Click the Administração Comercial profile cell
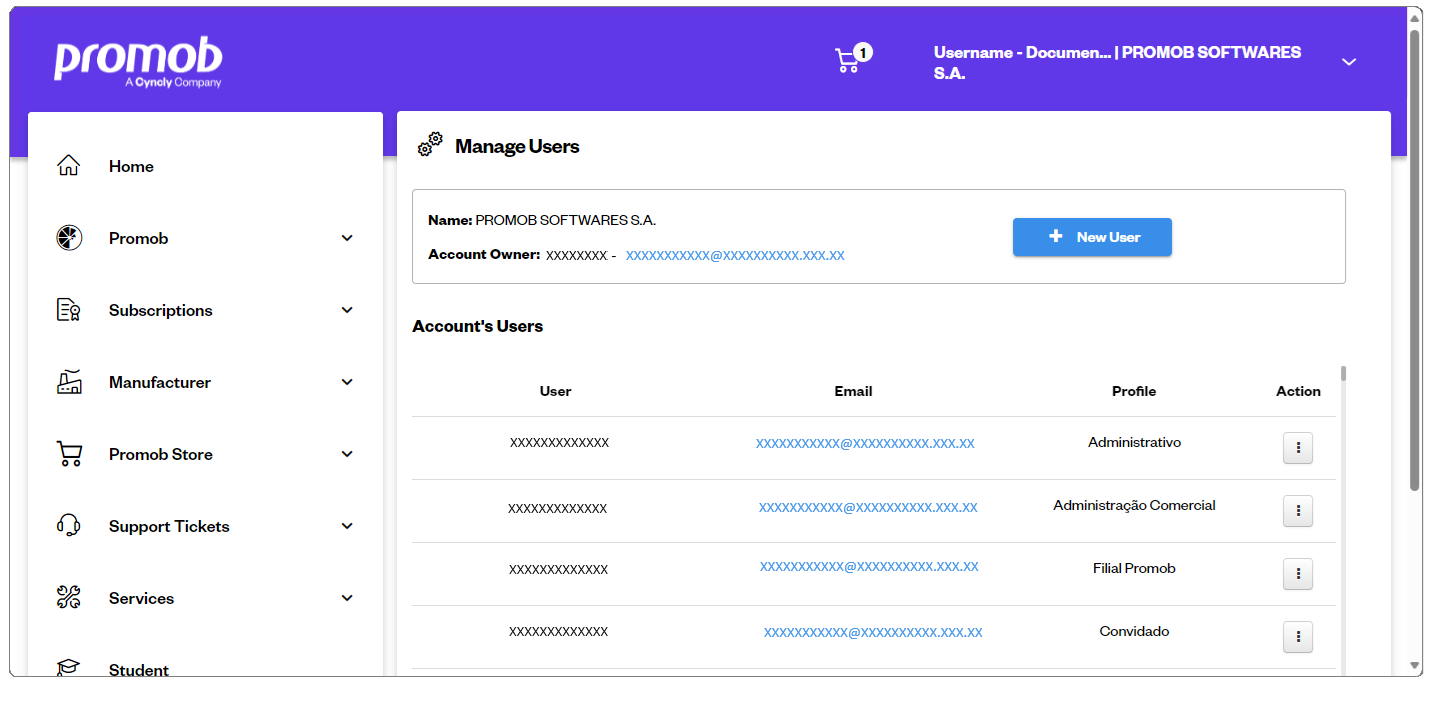Viewport: 1438px width, 708px height. tap(1134, 505)
